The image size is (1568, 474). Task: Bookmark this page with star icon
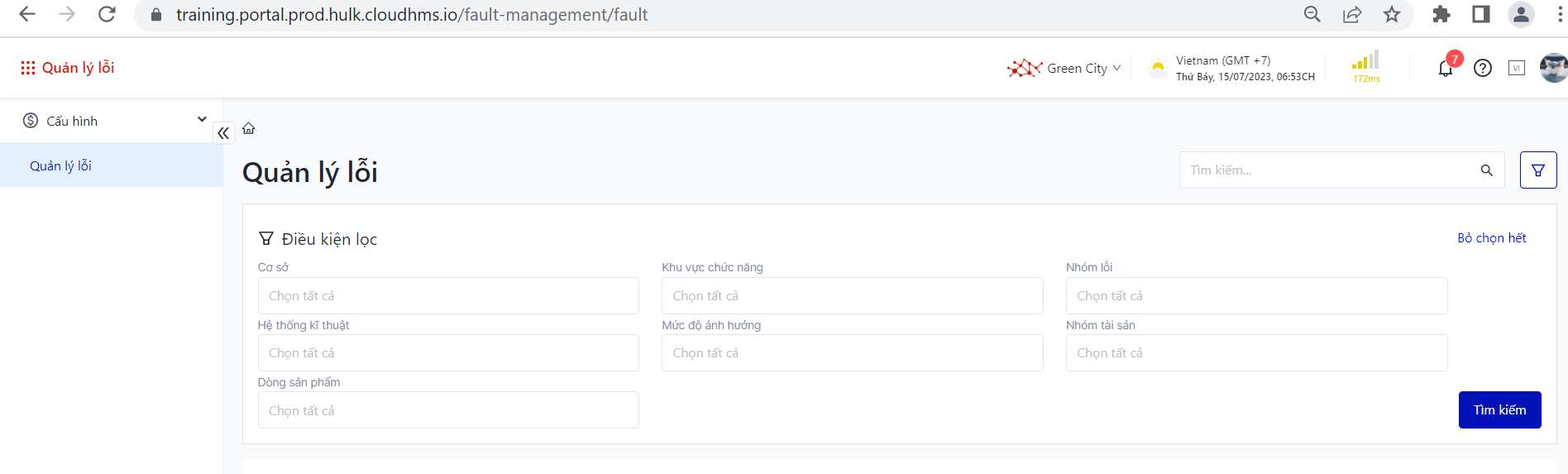(x=1392, y=14)
